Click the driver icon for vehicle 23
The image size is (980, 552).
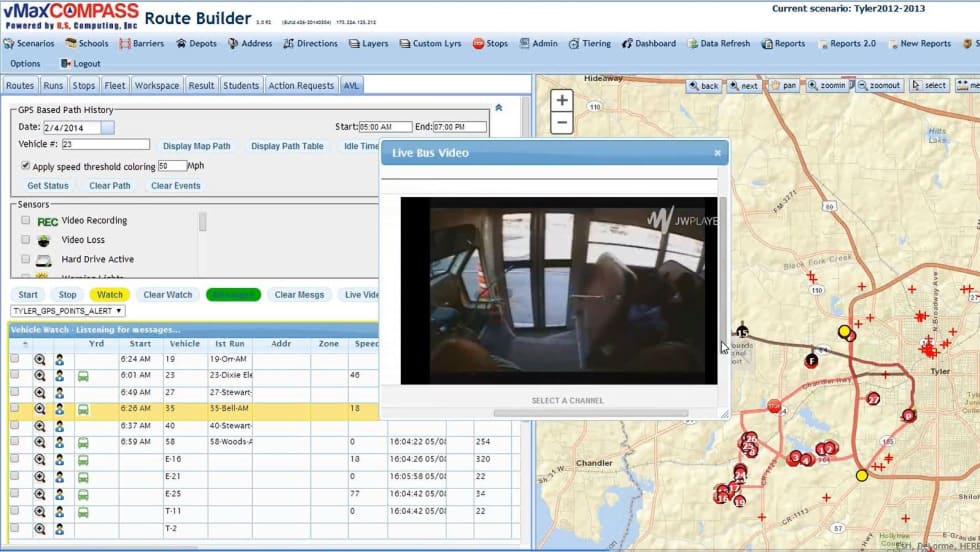[x=59, y=375]
